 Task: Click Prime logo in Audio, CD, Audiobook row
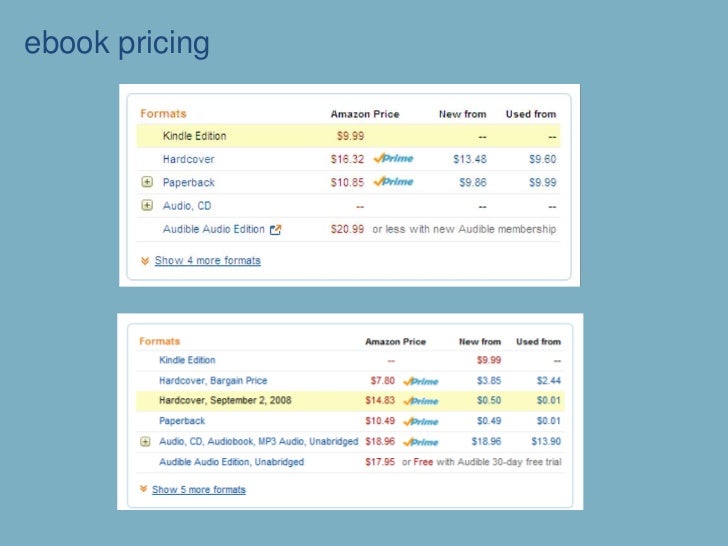421,442
